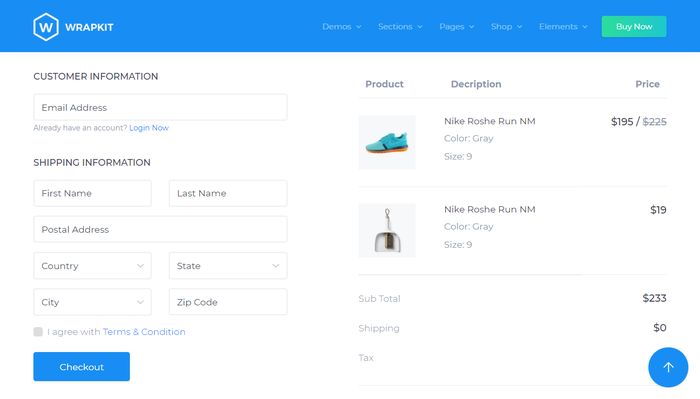Expand the Country dropdown

[92, 266]
